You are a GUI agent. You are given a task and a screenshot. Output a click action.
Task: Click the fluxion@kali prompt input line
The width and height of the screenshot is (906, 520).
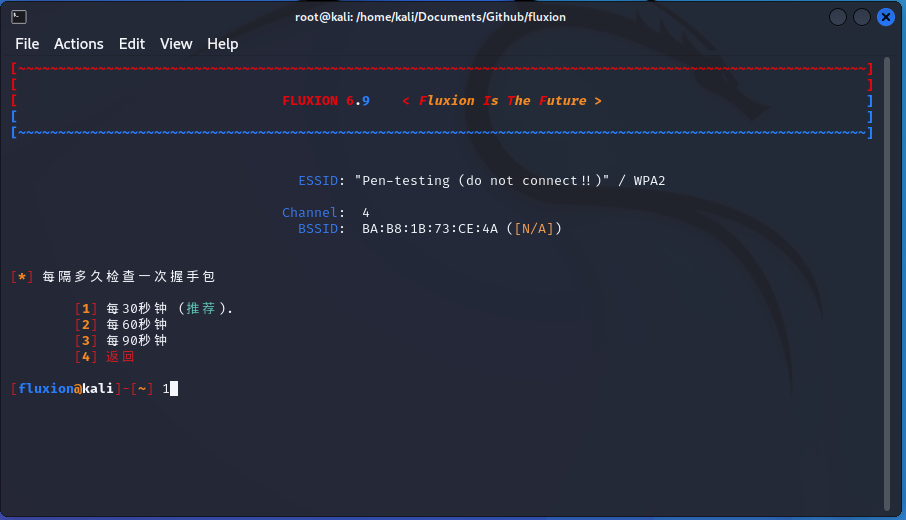pyautogui.click(x=95, y=389)
